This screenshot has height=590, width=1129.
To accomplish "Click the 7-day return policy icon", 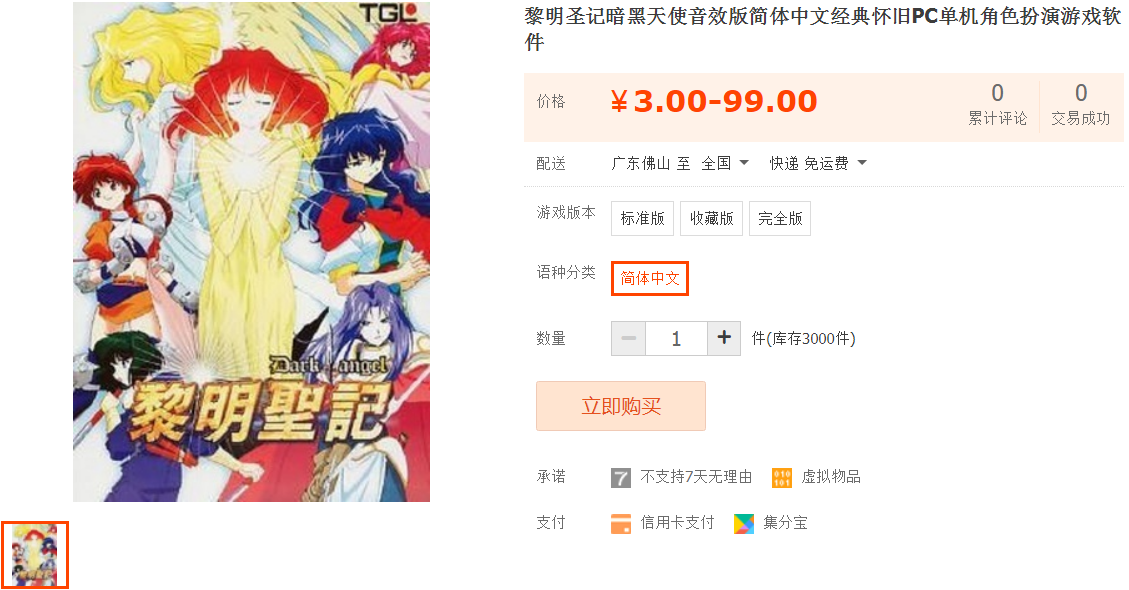I will [x=621, y=478].
